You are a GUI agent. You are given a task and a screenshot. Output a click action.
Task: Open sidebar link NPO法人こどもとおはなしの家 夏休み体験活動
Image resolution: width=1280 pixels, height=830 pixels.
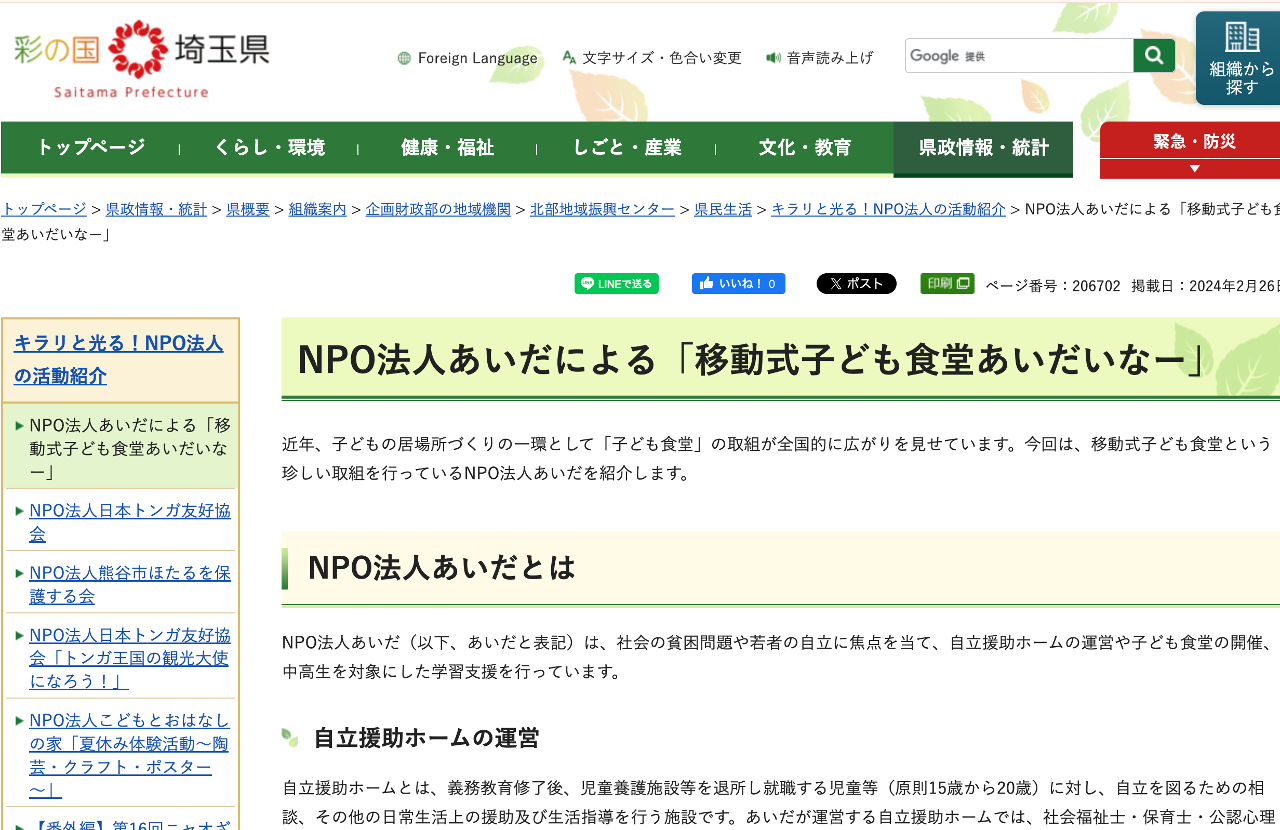tap(130, 755)
